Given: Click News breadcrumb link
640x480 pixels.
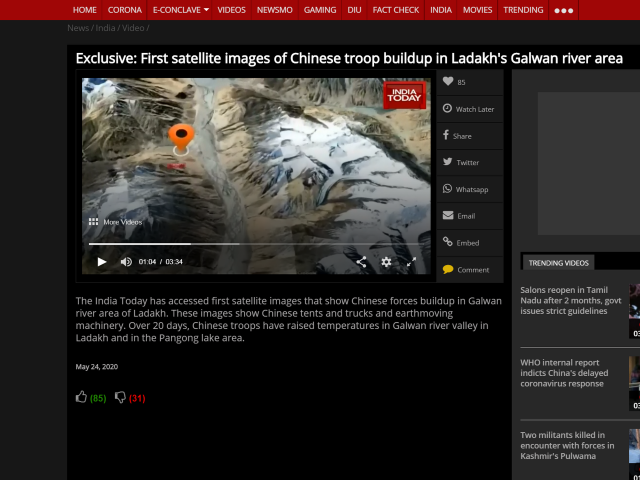Looking at the screenshot, I should (78, 28).
